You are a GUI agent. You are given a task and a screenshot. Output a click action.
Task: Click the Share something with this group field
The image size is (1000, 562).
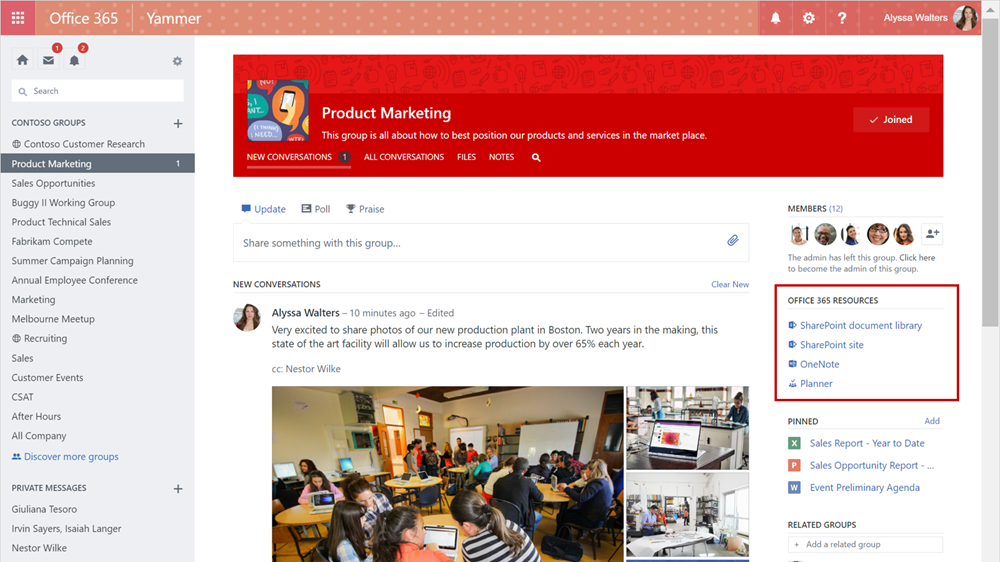pyautogui.click(x=491, y=242)
